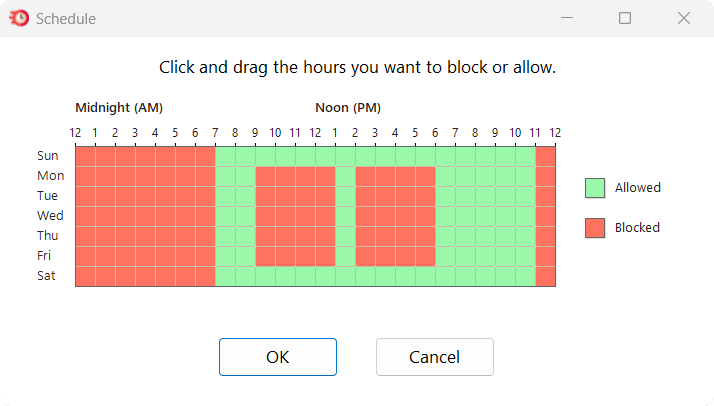Click the Friday 3 AM blocked cell

(145, 256)
